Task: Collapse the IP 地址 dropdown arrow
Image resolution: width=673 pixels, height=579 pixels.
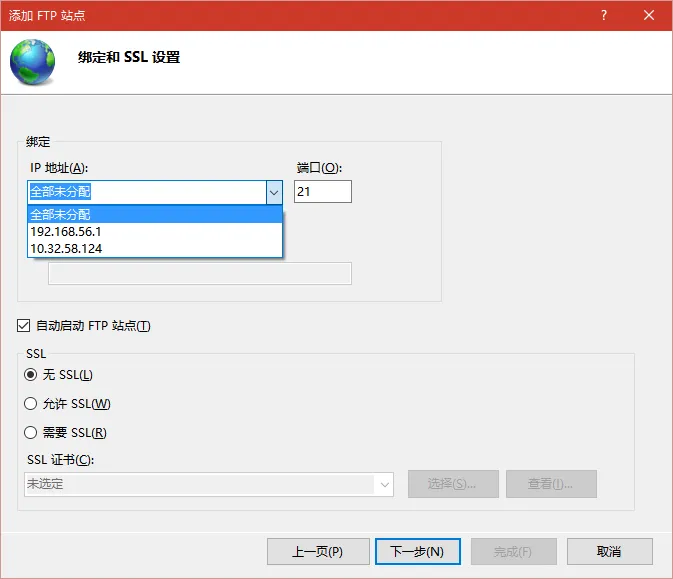Action: [274, 192]
